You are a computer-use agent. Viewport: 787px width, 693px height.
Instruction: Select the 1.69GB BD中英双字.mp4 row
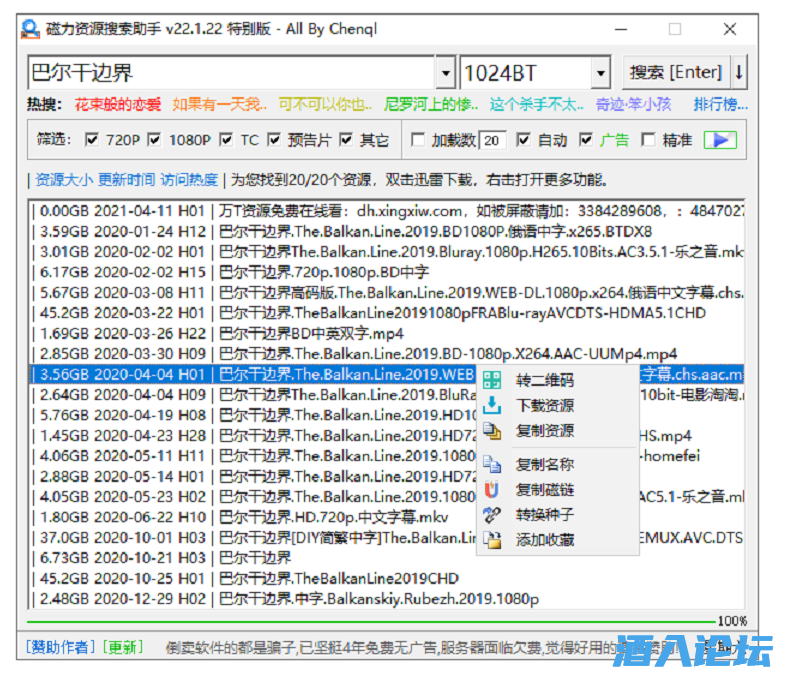point(386,333)
